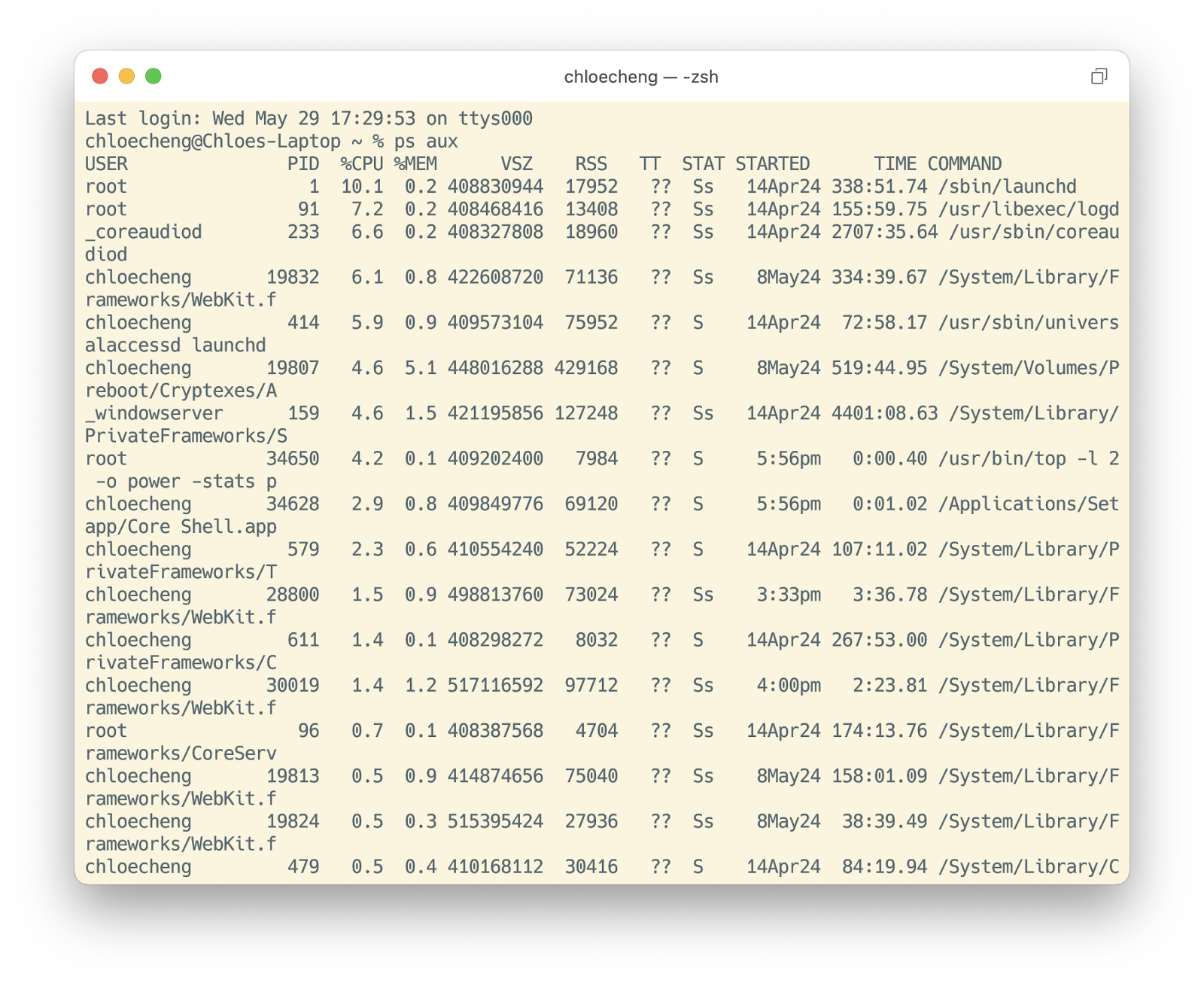
Task: Select the /usr/bin/top command entry
Action: [x=1002, y=458]
